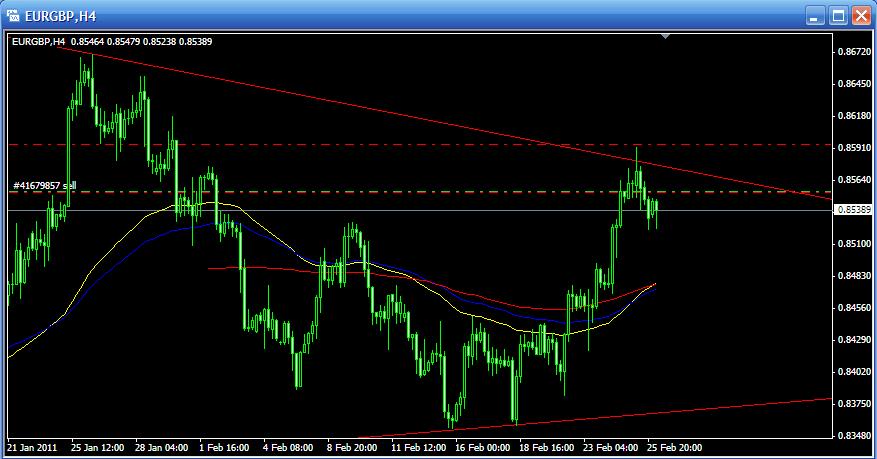Click the EURGBP,H4 OHLC info text
The width and height of the screenshot is (877, 459).
112,41
